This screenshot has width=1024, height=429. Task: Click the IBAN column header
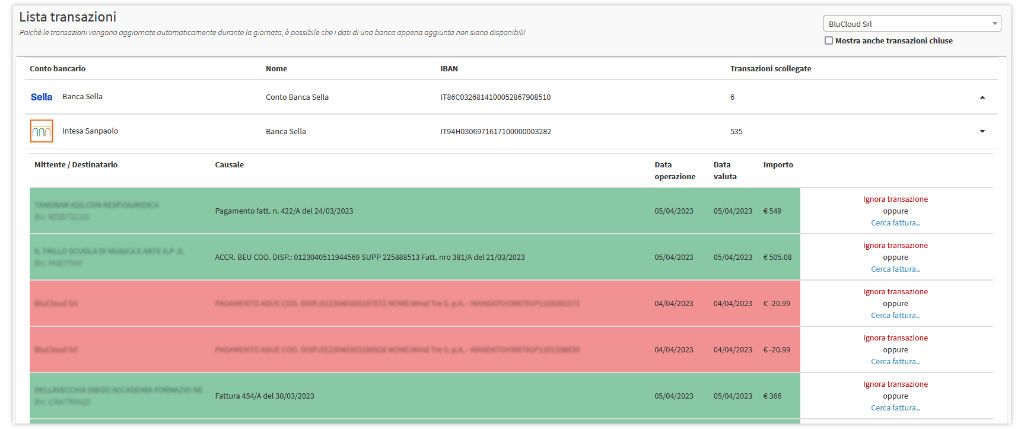pos(448,69)
